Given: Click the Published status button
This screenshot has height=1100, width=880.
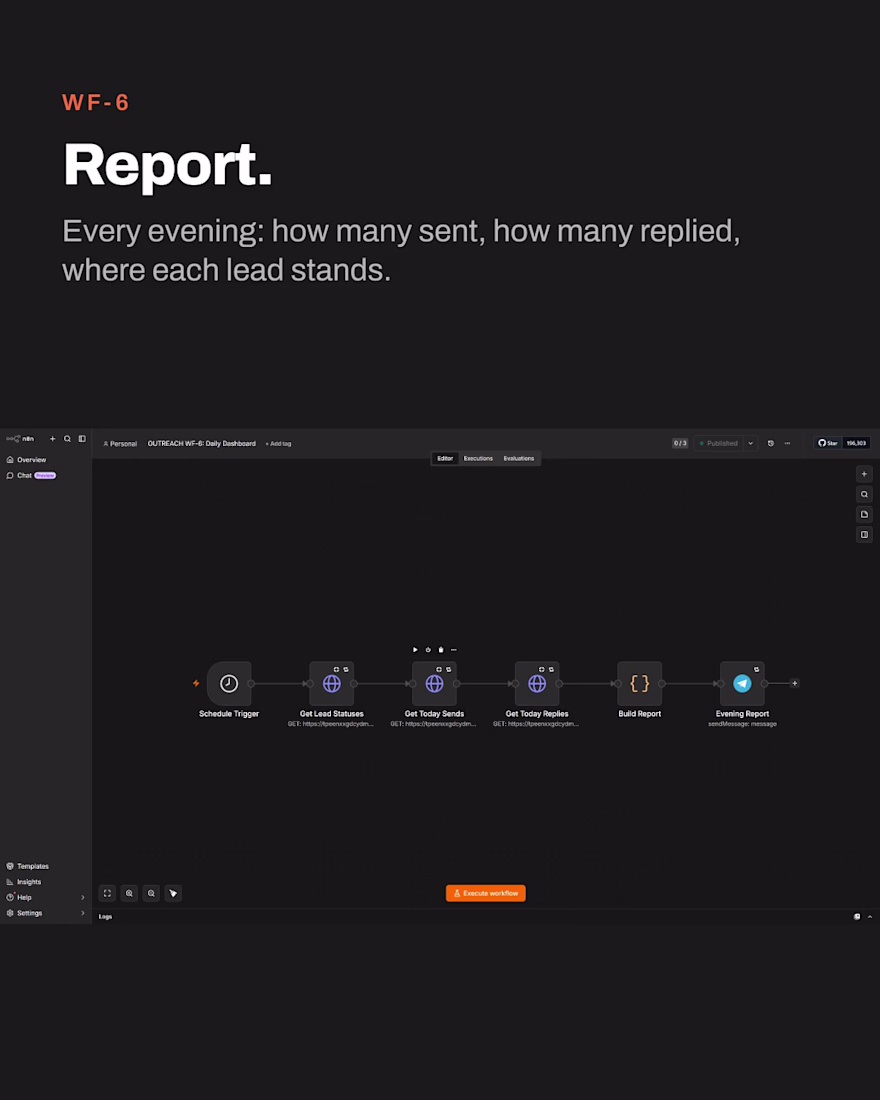Looking at the screenshot, I should [x=719, y=443].
